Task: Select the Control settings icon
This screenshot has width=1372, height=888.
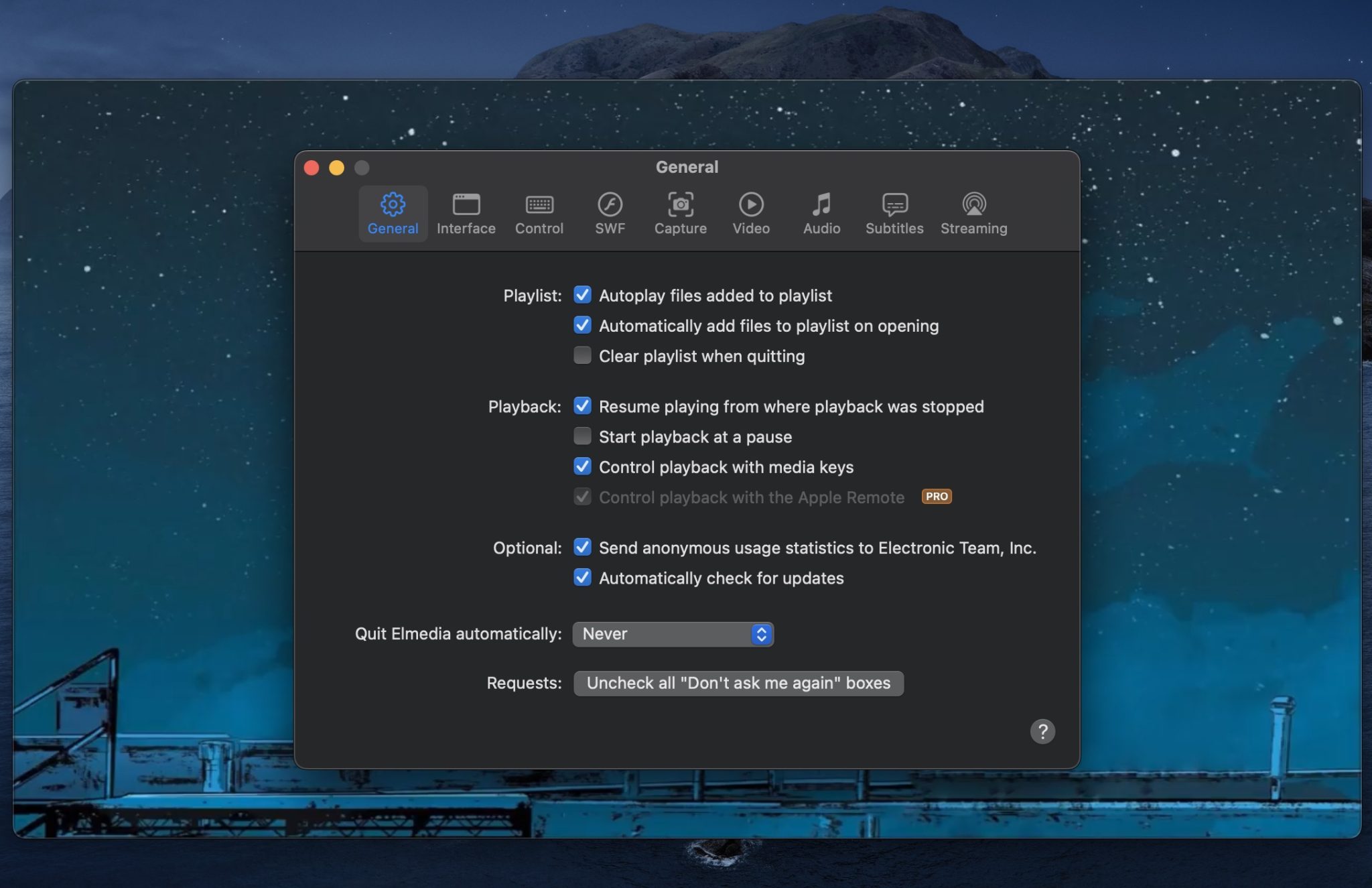Action: pyautogui.click(x=539, y=213)
